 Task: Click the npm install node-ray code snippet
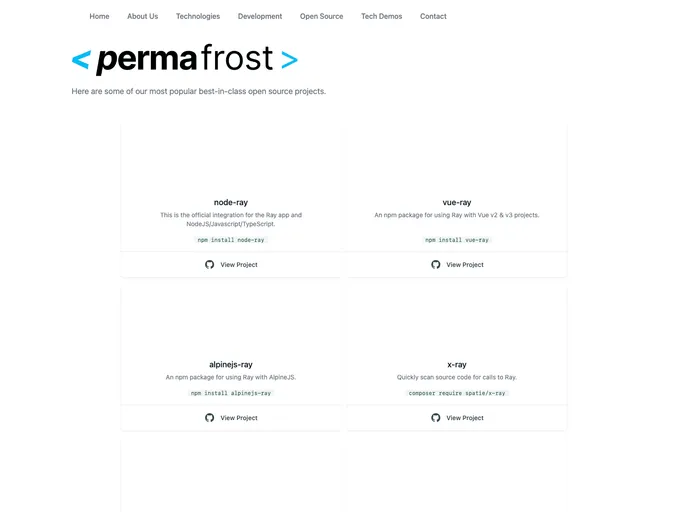[231, 240]
